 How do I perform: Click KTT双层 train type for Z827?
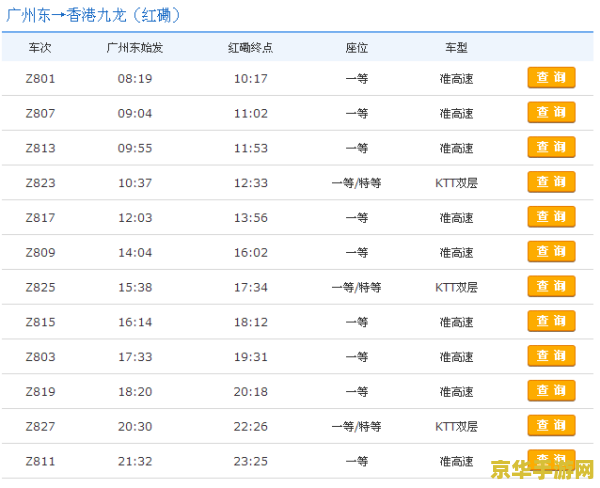[456, 427]
